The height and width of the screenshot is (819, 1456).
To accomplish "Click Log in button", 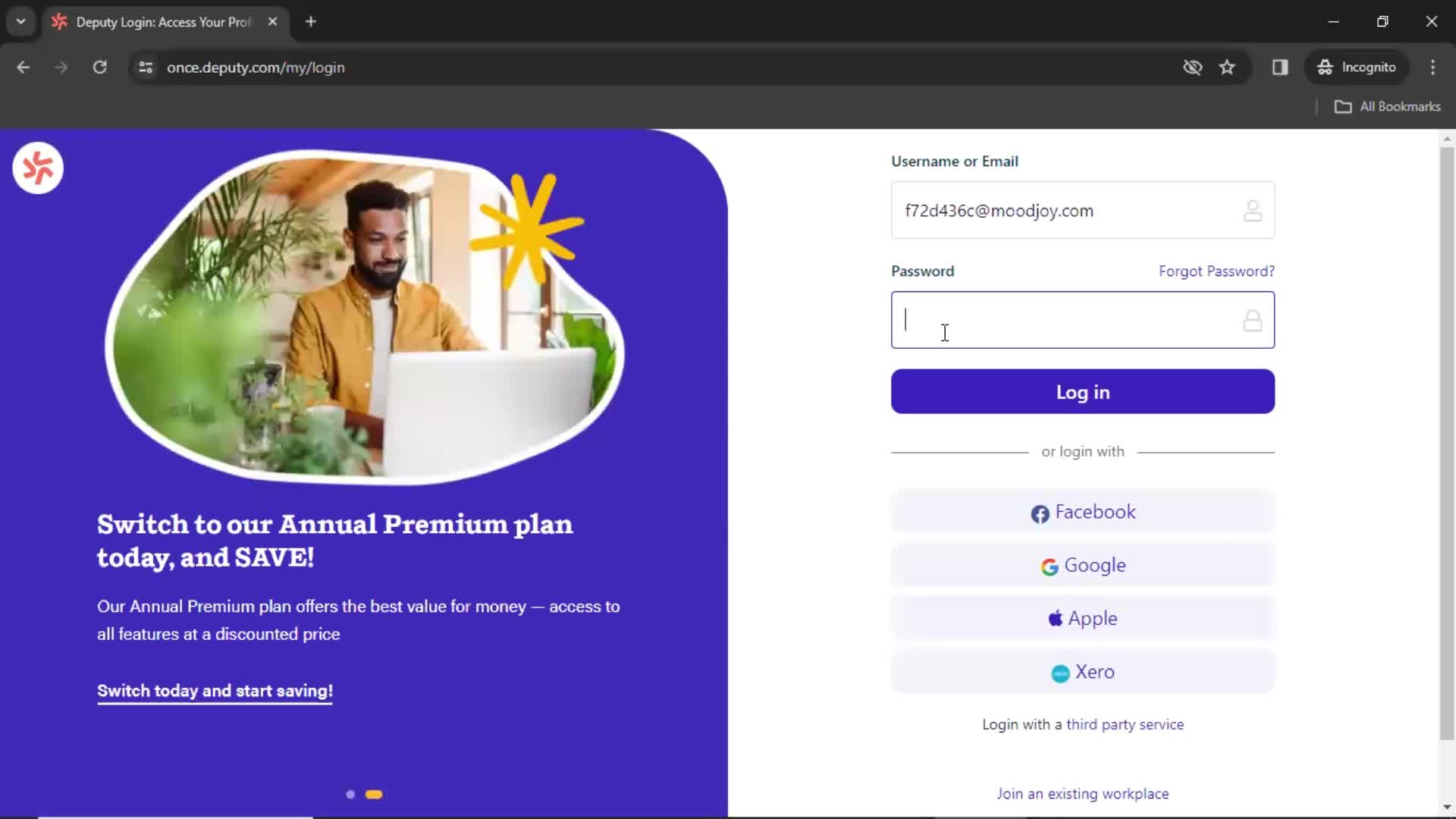I will pyautogui.click(x=1083, y=392).
